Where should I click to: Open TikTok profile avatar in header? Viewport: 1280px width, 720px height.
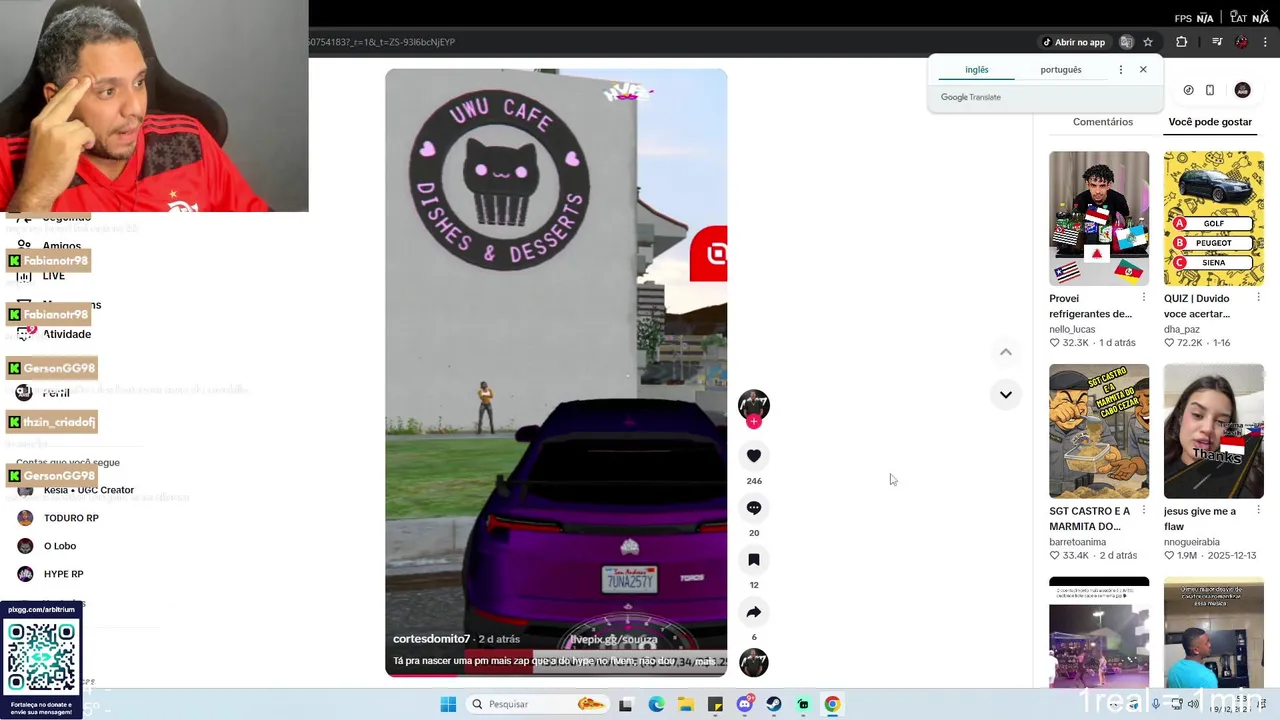point(1243,90)
